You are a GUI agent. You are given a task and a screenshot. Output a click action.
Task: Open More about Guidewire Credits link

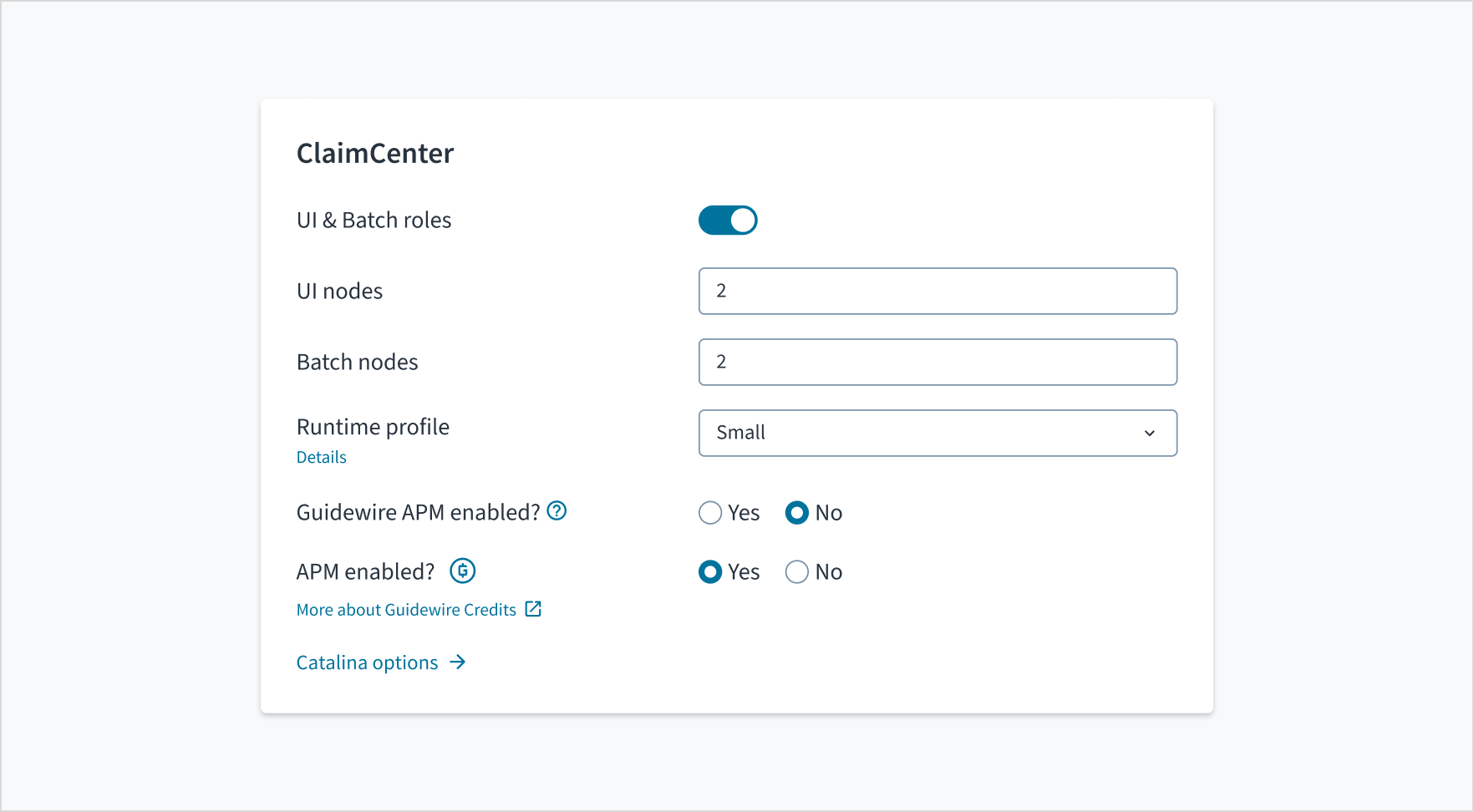pos(407,610)
